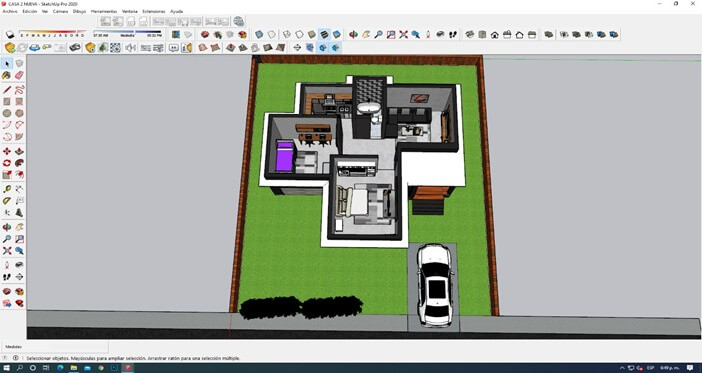Open the 3D Warehouse globe icon
702x373 pixels.
point(239,21)
